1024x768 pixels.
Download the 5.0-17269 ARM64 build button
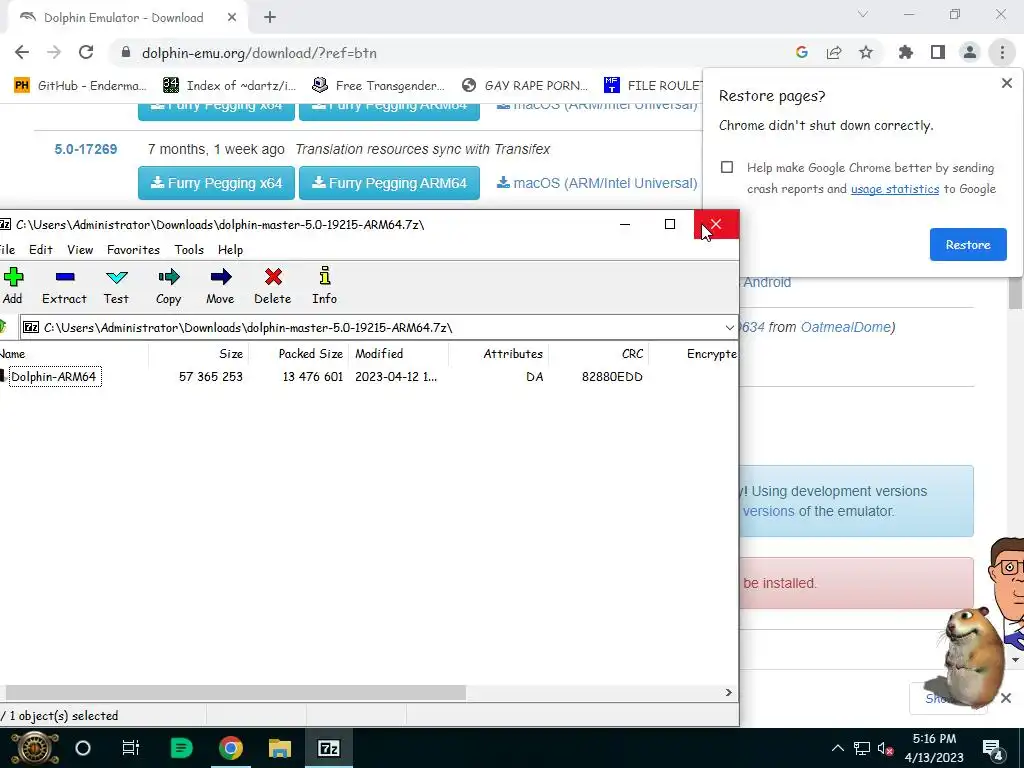[x=389, y=183]
